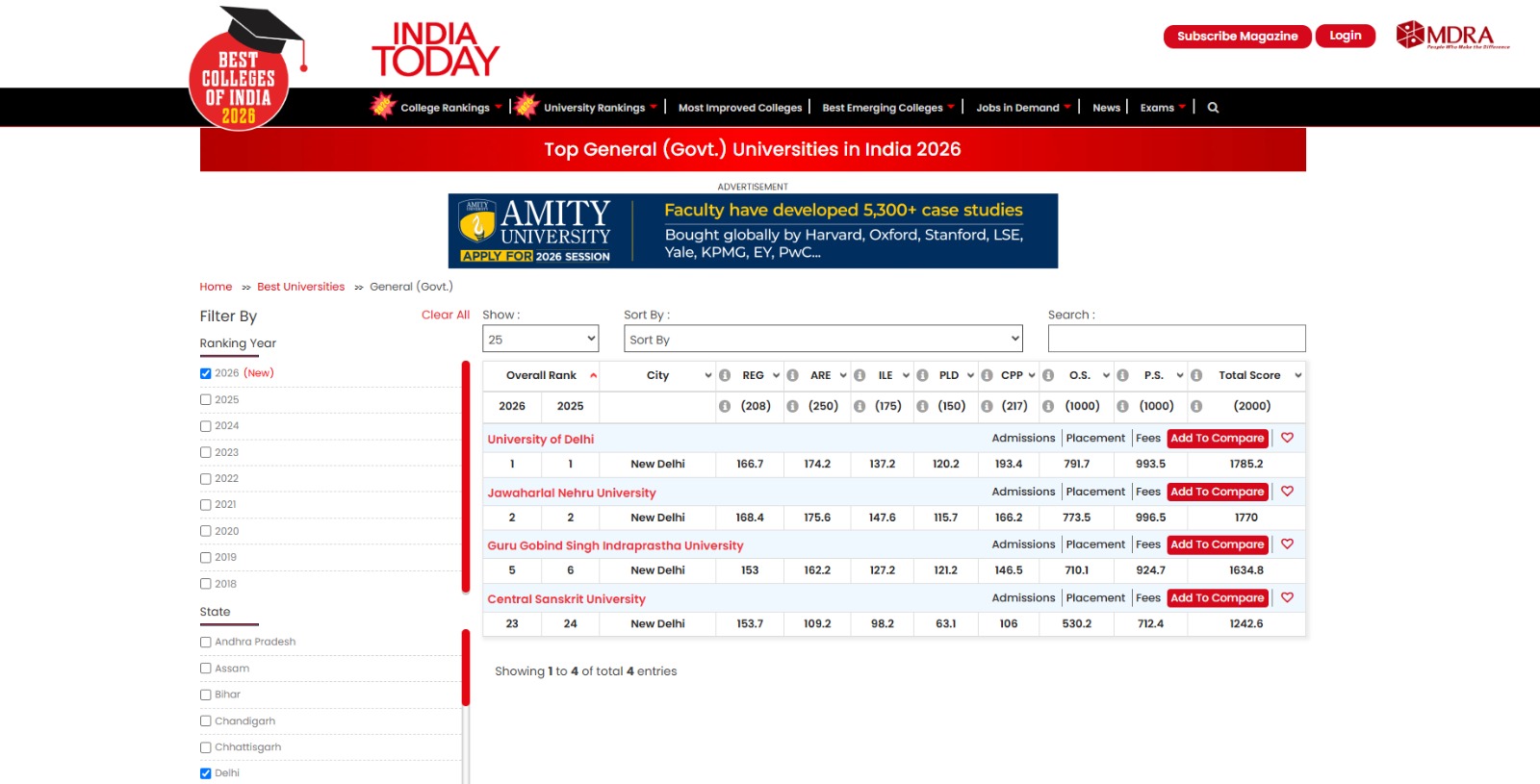The width and height of the screenshot is (1540, 784).
Task: Click info icon next to (175) max score
Action: pyautogui.click(x=860, y=406)
